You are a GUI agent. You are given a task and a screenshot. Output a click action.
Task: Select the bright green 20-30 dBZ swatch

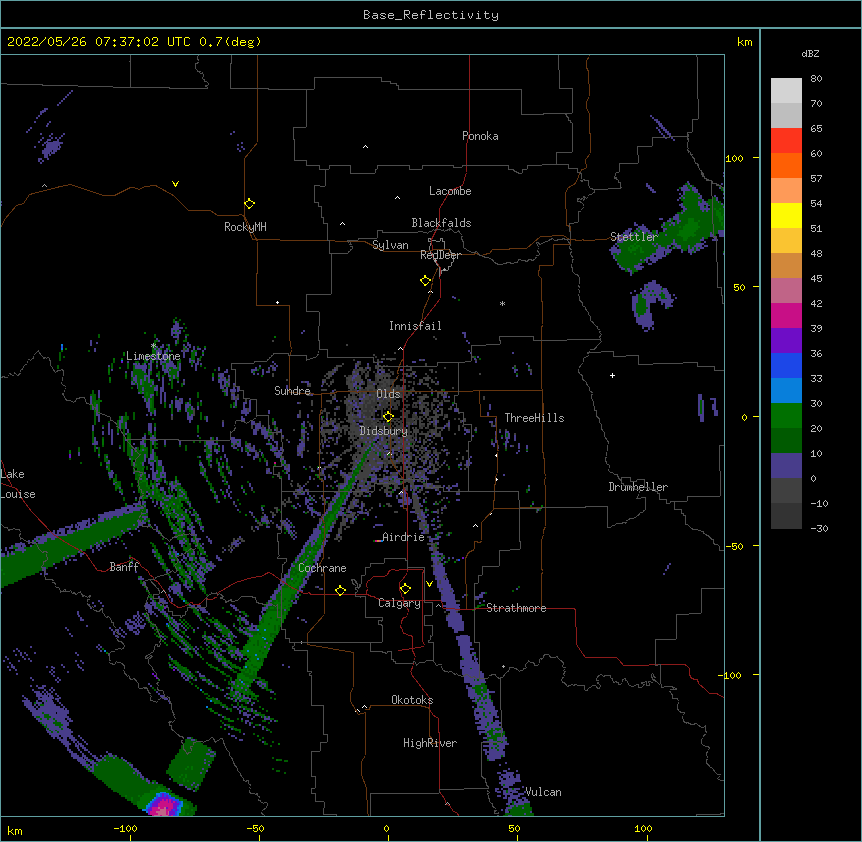click(x=786, y=416)
